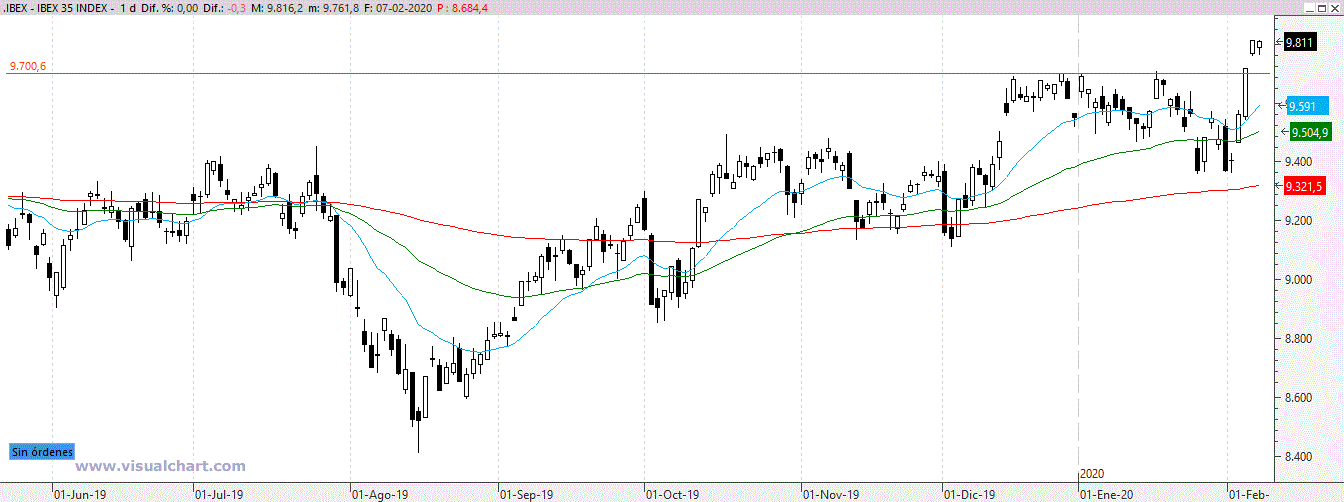Screen dimensions: 1344x502
Task: Click the P: 8.684,4 value in header
Action: pyautogui.click(x=460, y=8)
